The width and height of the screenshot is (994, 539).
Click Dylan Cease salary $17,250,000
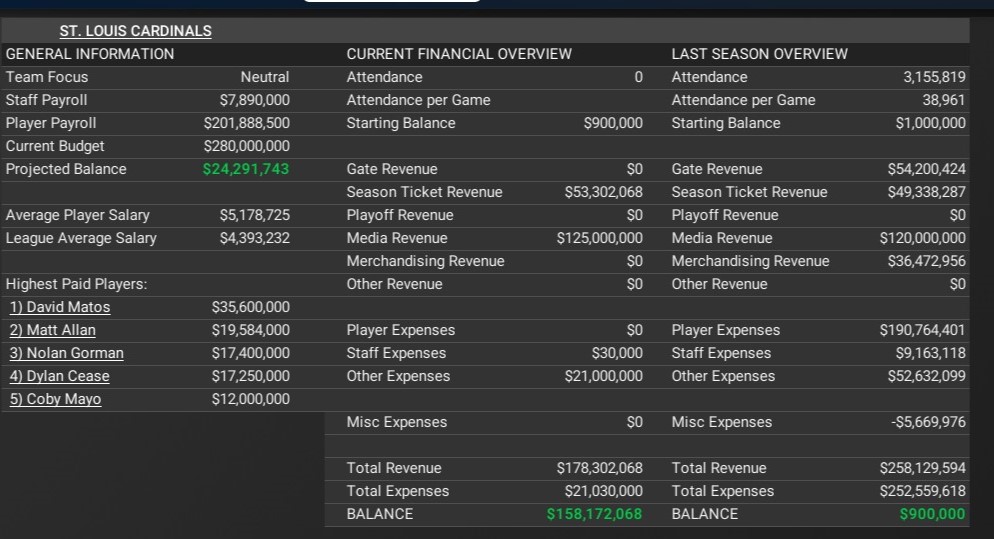(250, 376)
